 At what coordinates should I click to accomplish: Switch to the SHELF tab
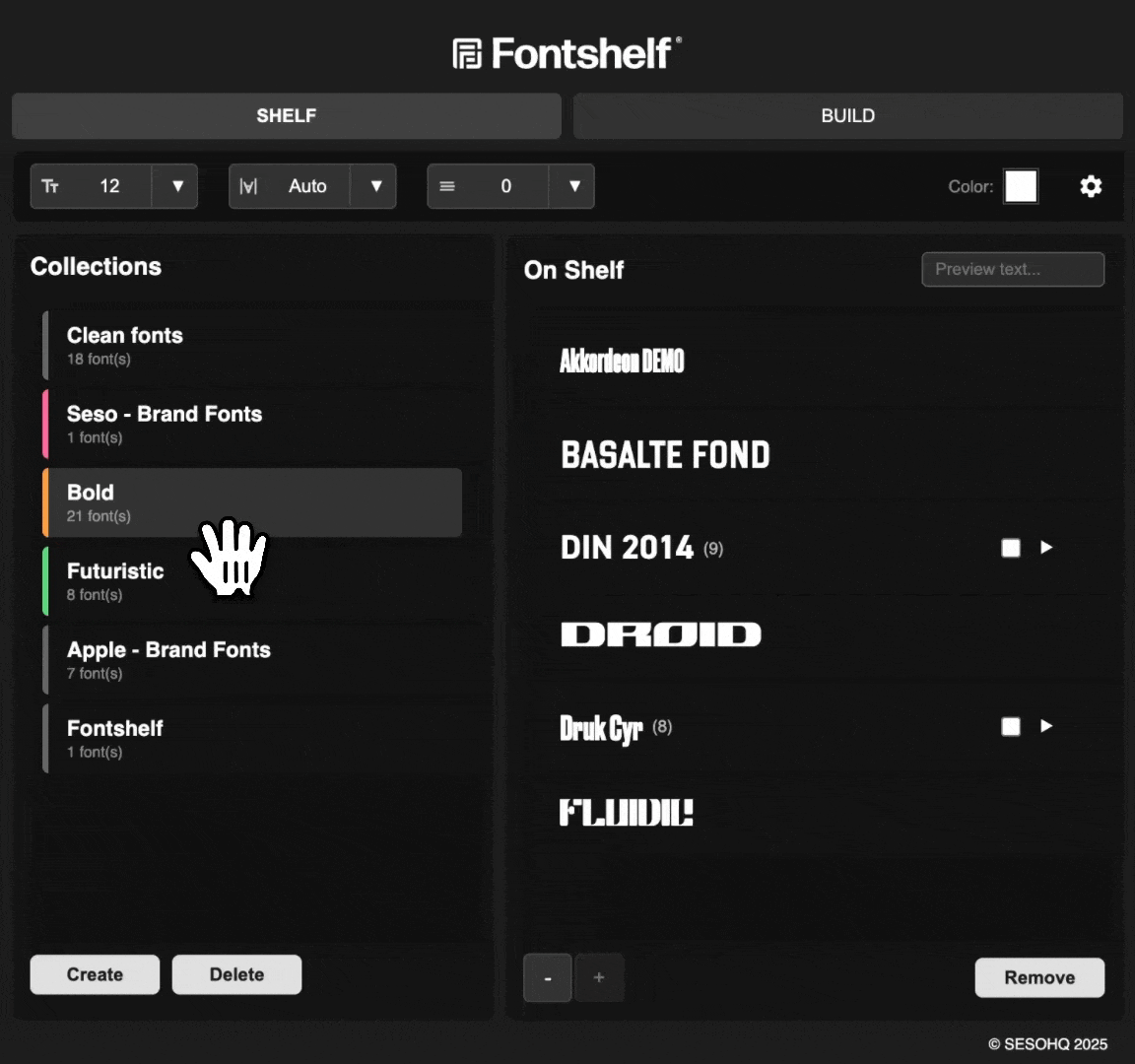tap(287, 116)
